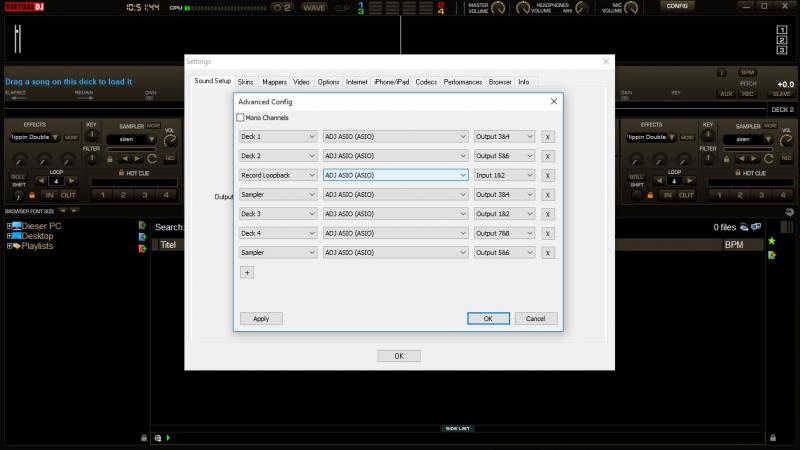Screen dimensions: 800x450
Task: Confirm Advanced Config with OK
Action: click(488, 319)
